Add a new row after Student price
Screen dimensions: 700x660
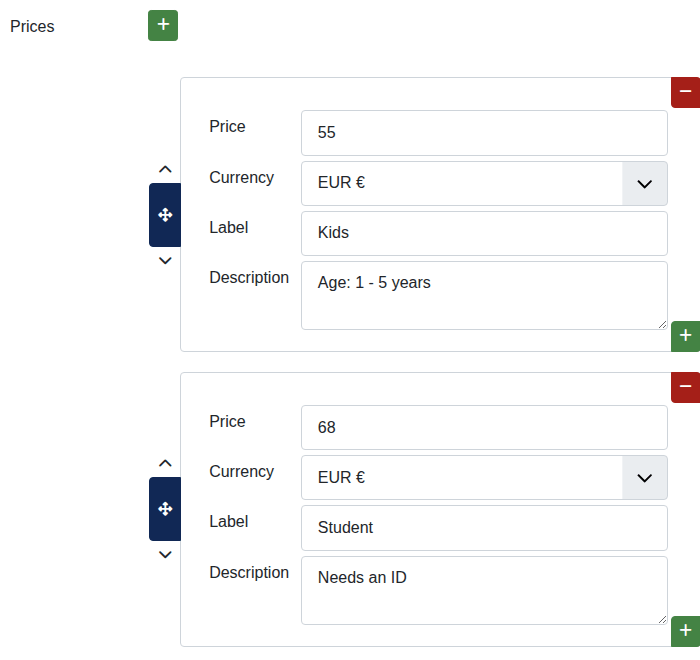click(x=685, y=631)
